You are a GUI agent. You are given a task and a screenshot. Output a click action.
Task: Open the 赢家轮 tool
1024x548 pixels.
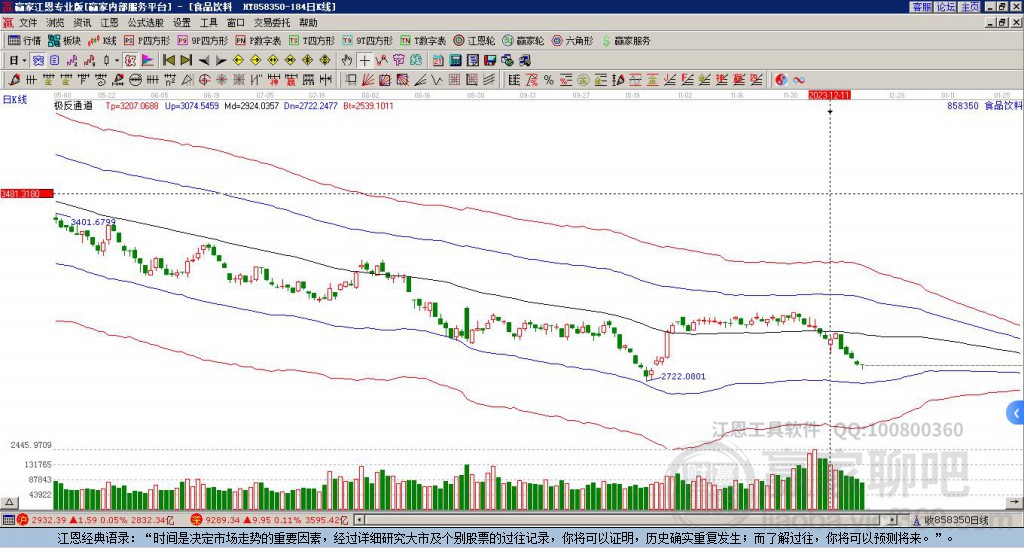click(x=523, y=41)
